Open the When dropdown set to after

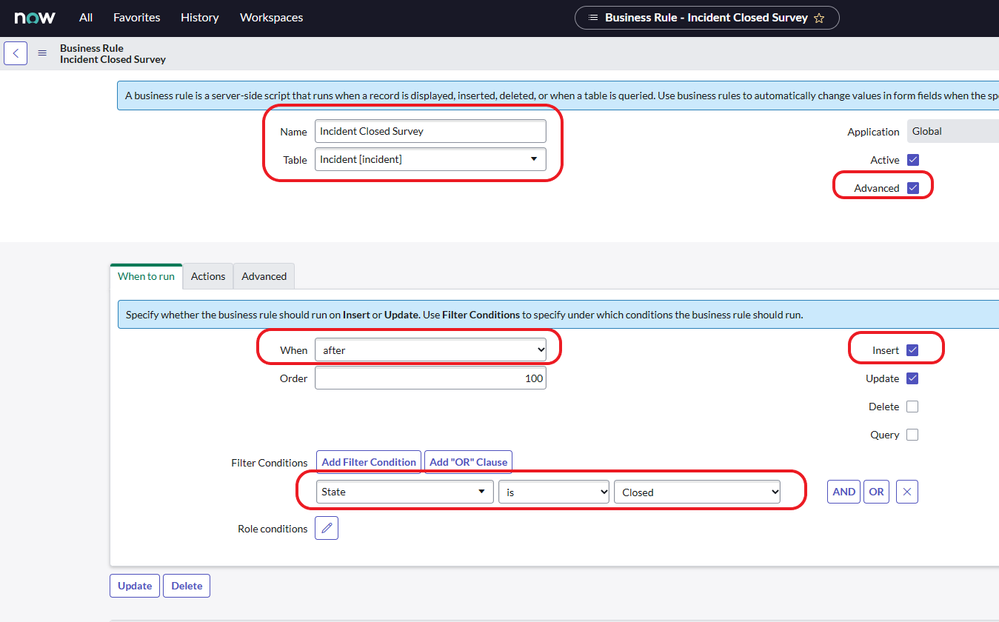[x=430, y=350]
